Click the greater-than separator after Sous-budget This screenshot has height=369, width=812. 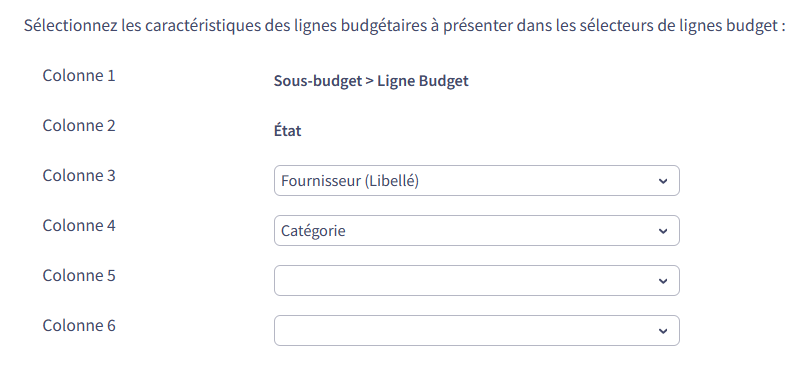point(369,81)
